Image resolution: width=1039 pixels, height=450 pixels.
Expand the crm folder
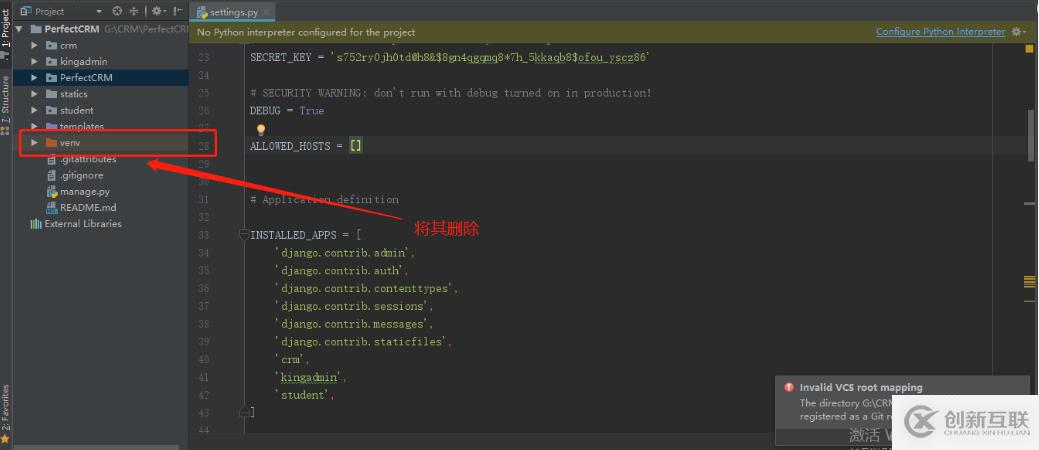point(34,46)
